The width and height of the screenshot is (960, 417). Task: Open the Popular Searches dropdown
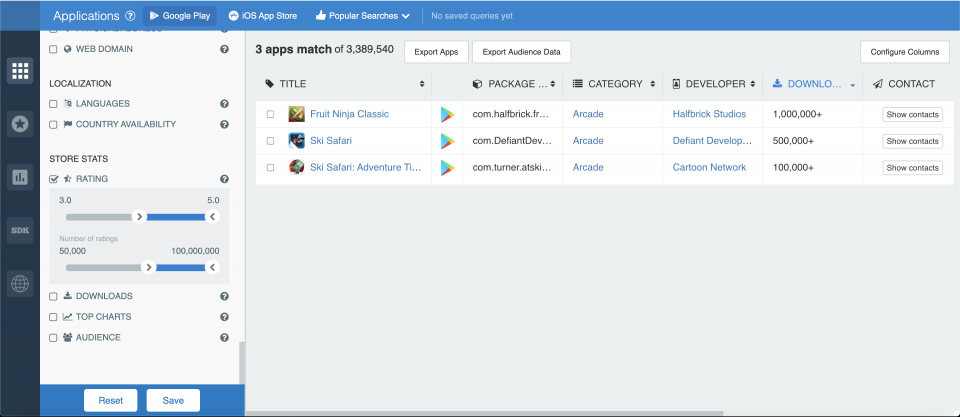pyautogui.click(x=362, y=16)
